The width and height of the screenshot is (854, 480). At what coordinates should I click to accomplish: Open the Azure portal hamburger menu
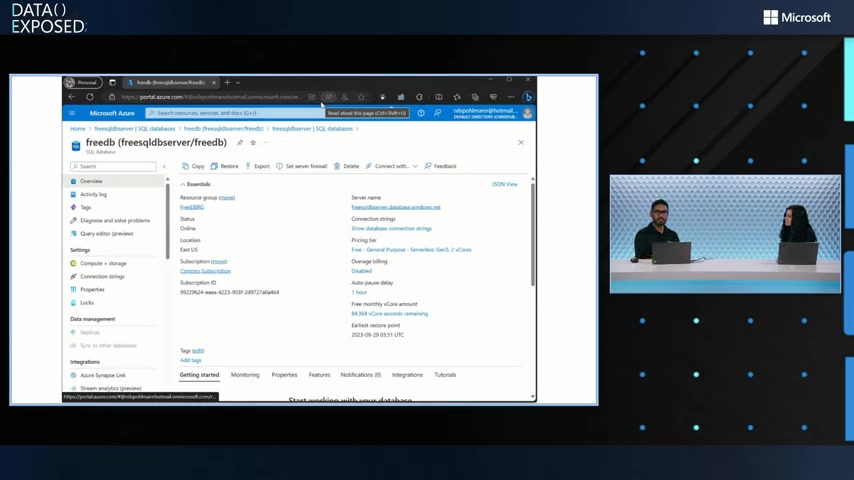[72, 113]
